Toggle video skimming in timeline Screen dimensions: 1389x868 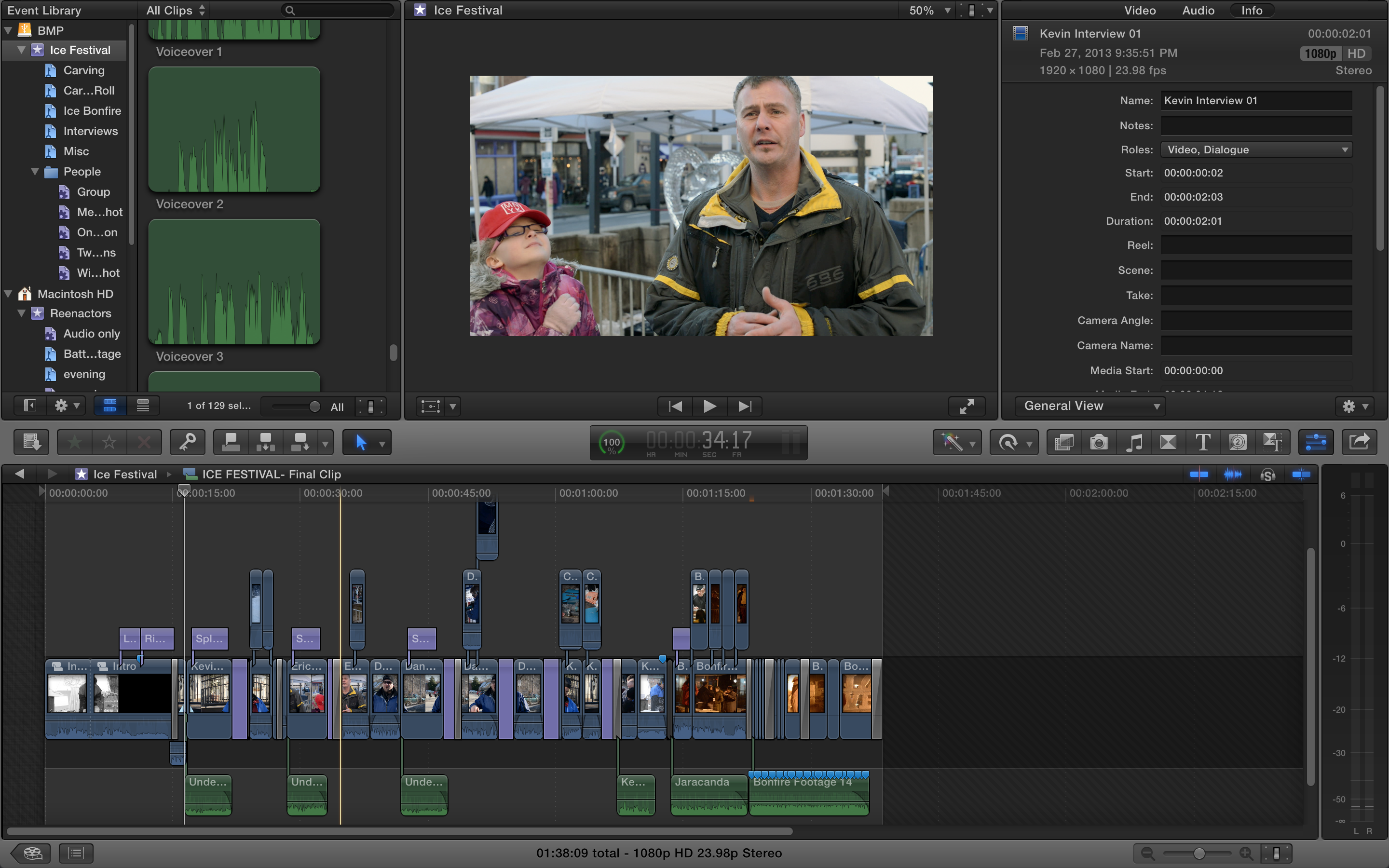point(1199,474)
